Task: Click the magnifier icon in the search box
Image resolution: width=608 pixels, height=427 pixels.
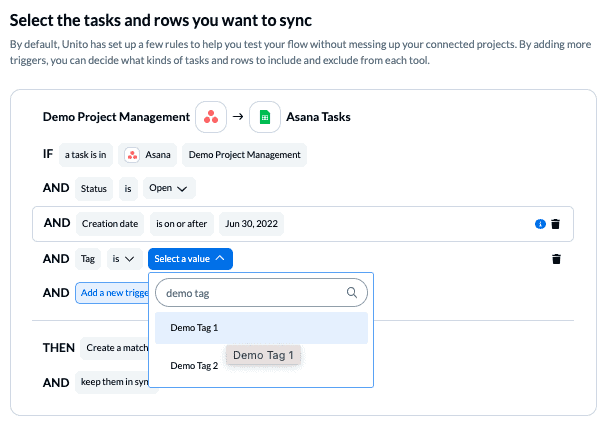Action: (x=352, y=292)
